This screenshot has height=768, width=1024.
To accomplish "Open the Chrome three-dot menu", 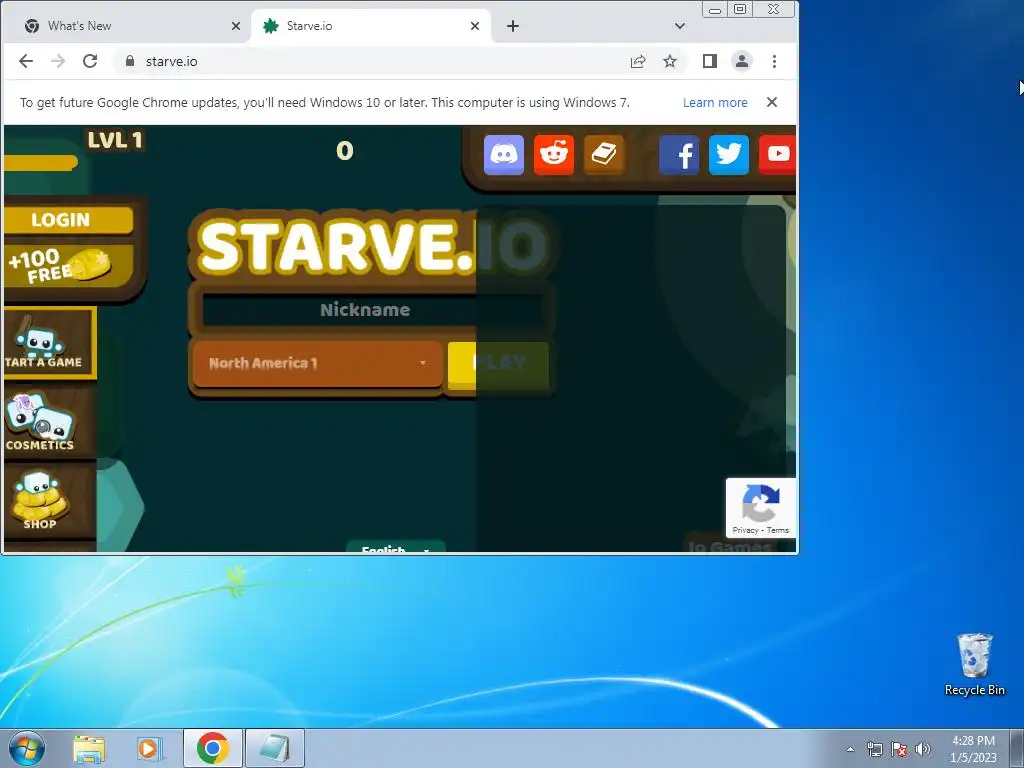I will click(x=775, y=61).
